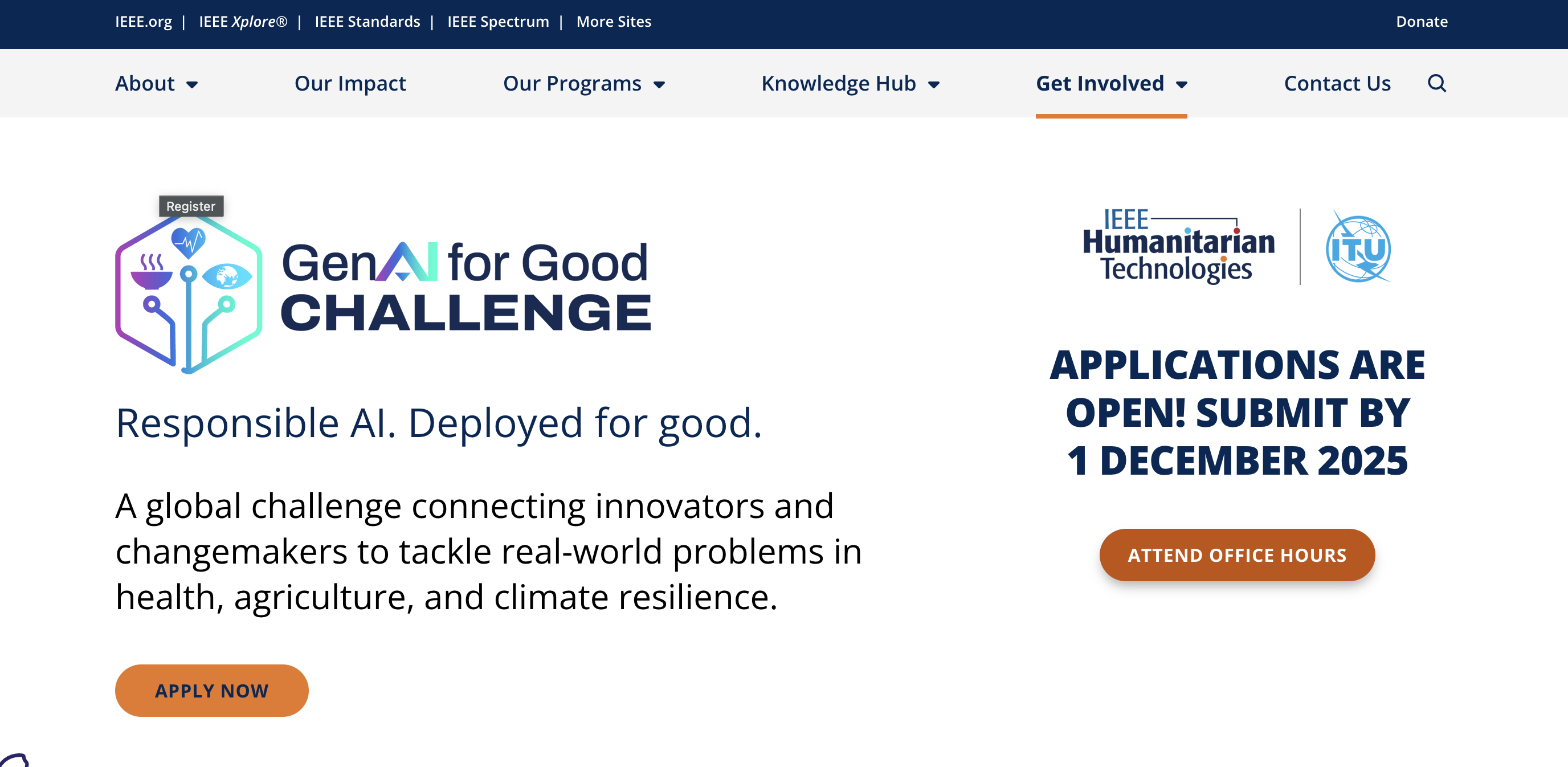1568x767 pixels.
Task: Visit the IEEE.org link
Action: [x=144, y=22]
